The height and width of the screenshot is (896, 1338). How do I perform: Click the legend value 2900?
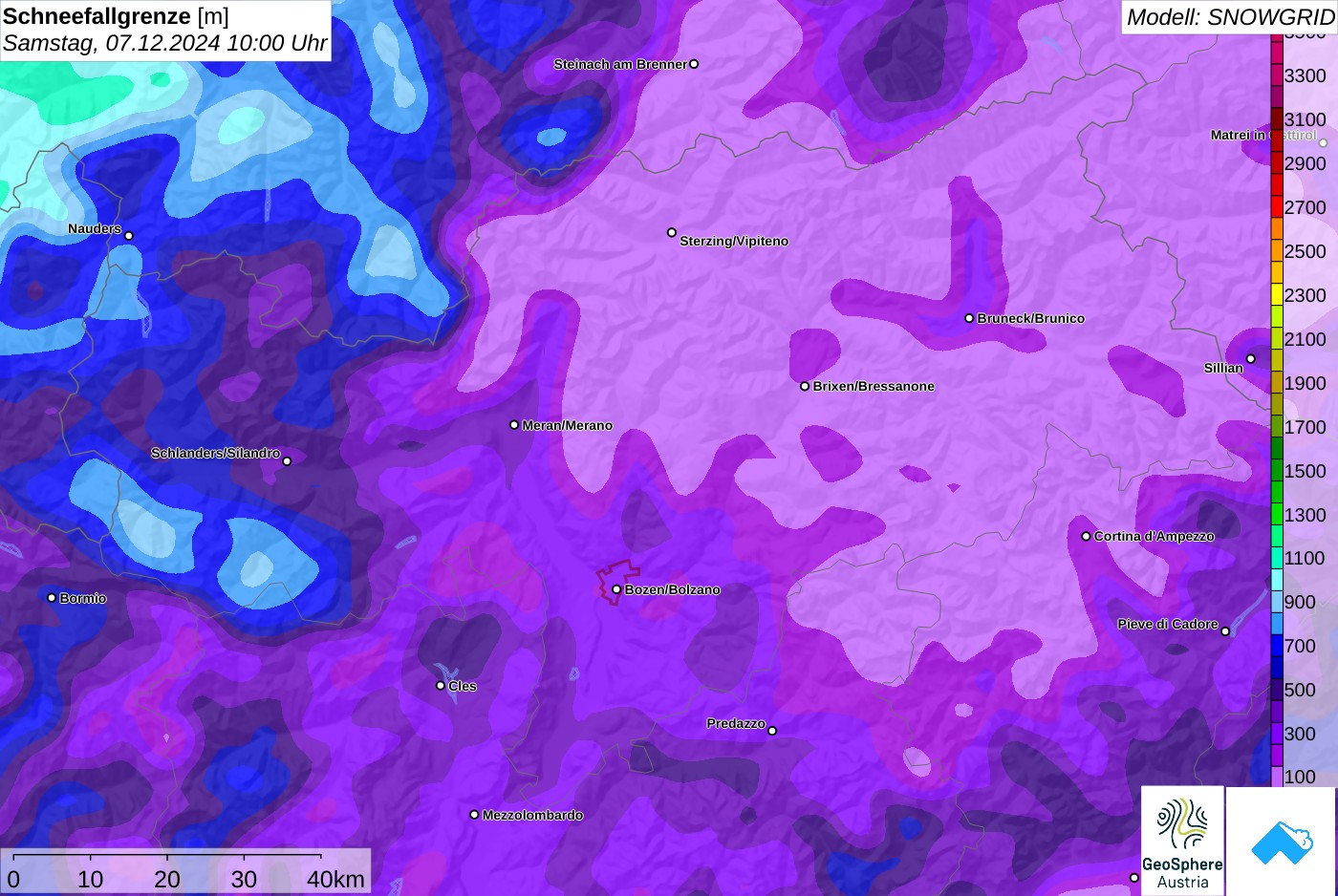[x=1305, y=163]
